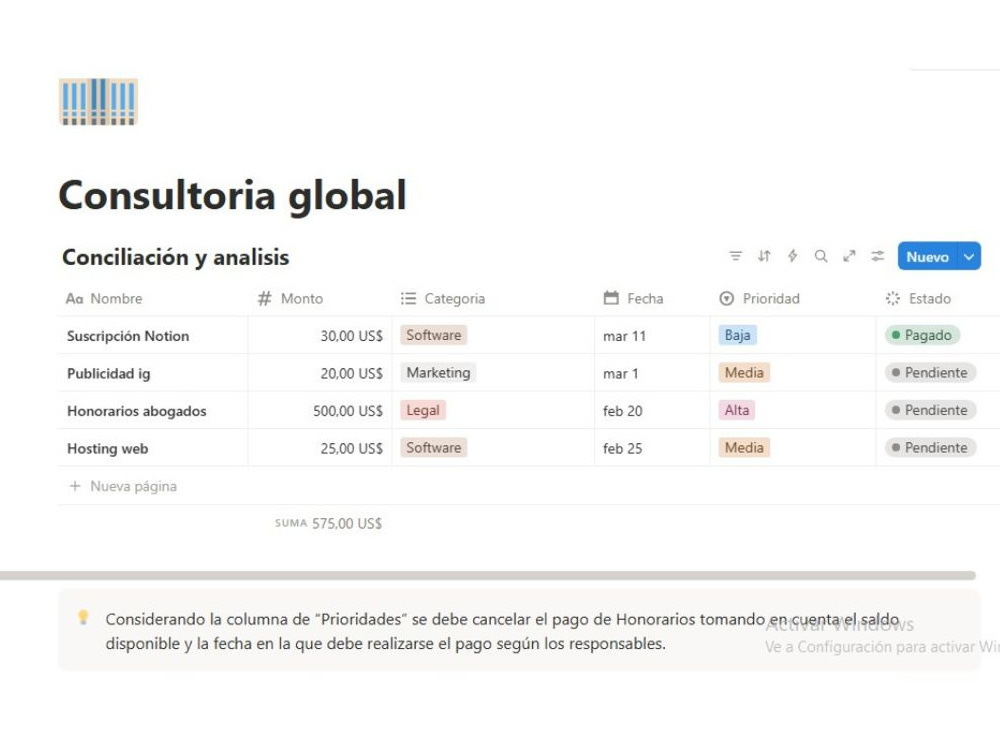The image size is (1000, 750).
Task: Add a Nueva página row
Action: (122, 486)
